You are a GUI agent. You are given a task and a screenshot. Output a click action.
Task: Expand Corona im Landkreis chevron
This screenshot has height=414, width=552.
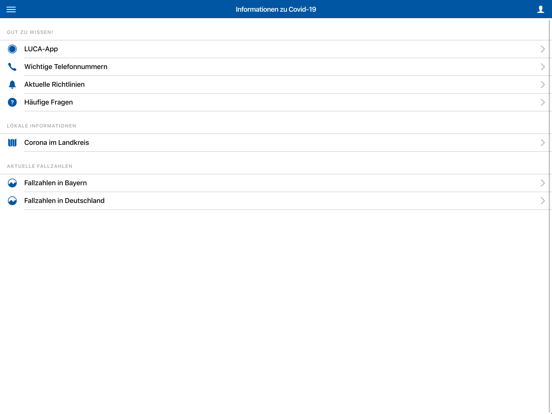pos(542,143)
